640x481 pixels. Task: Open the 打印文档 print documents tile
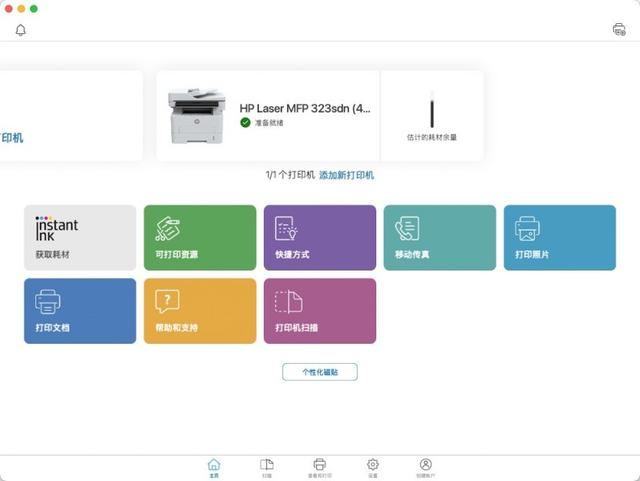pyautogui.click(x=80, y=311)
